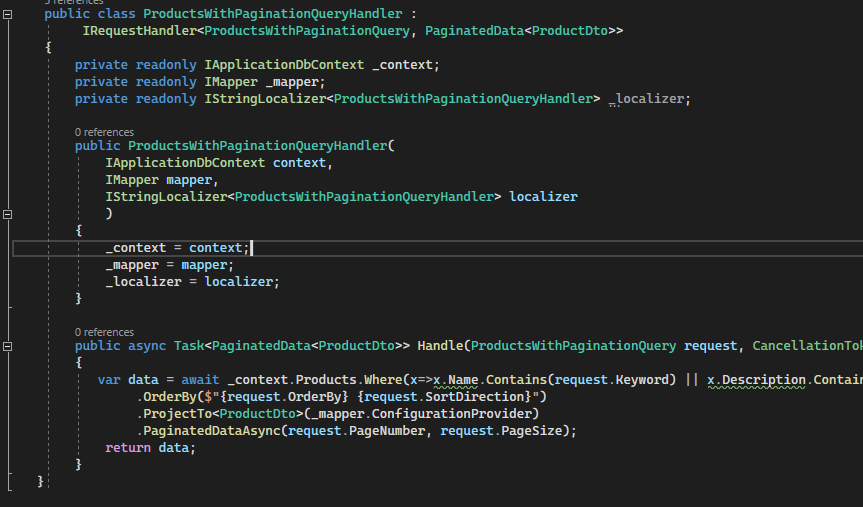Click request.PageSize argument

[x=500, y=431]
